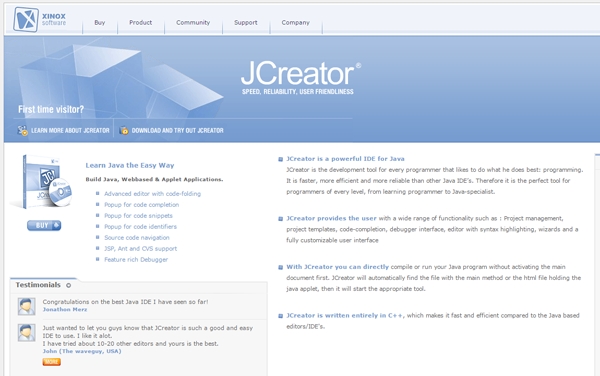Click bullet icon beside Source code navigation
The width and height of the screenshot is (600, 376).
click(98, 237)
